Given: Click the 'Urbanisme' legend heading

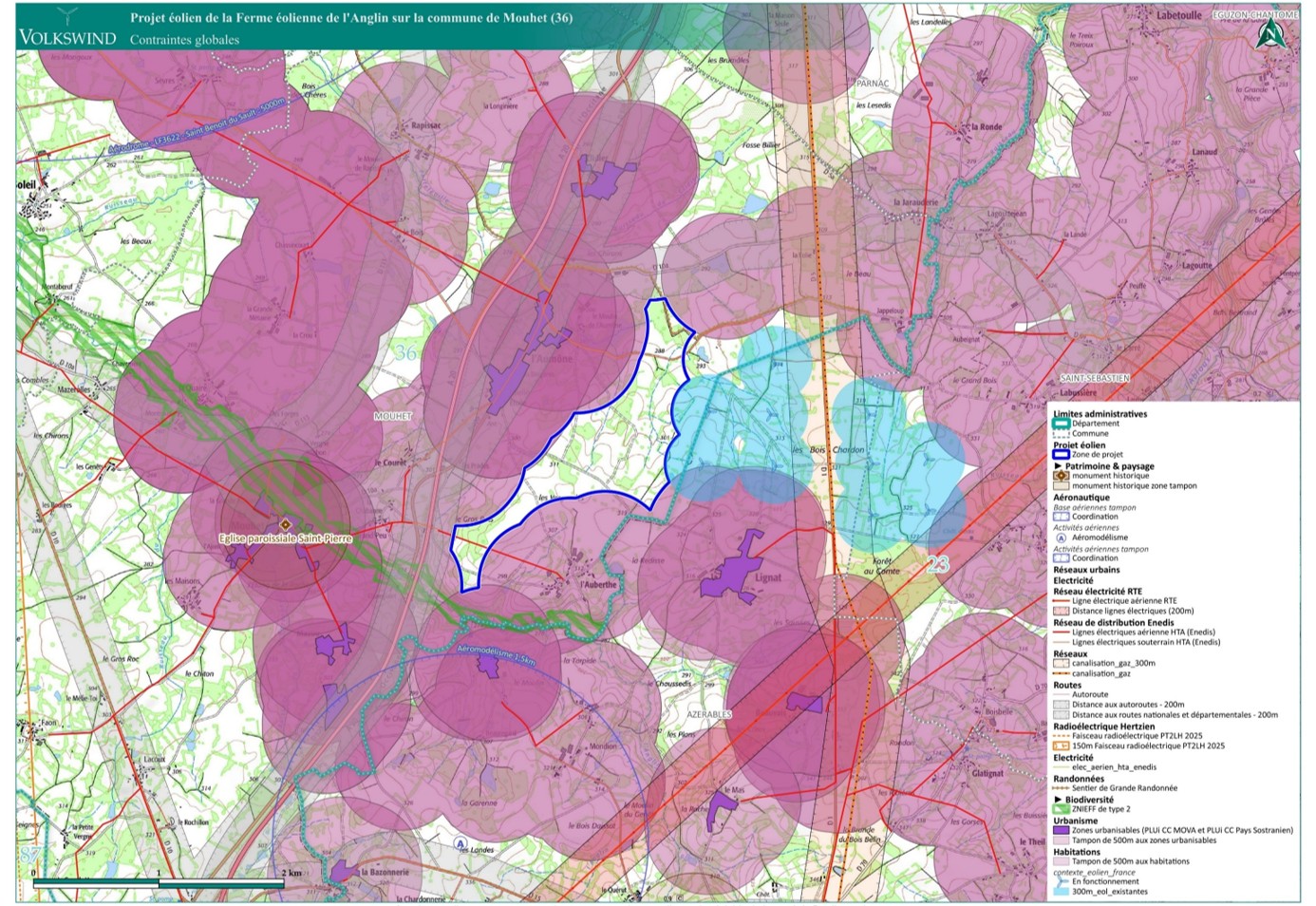Looking at the screenshot, I should 1076,821.
